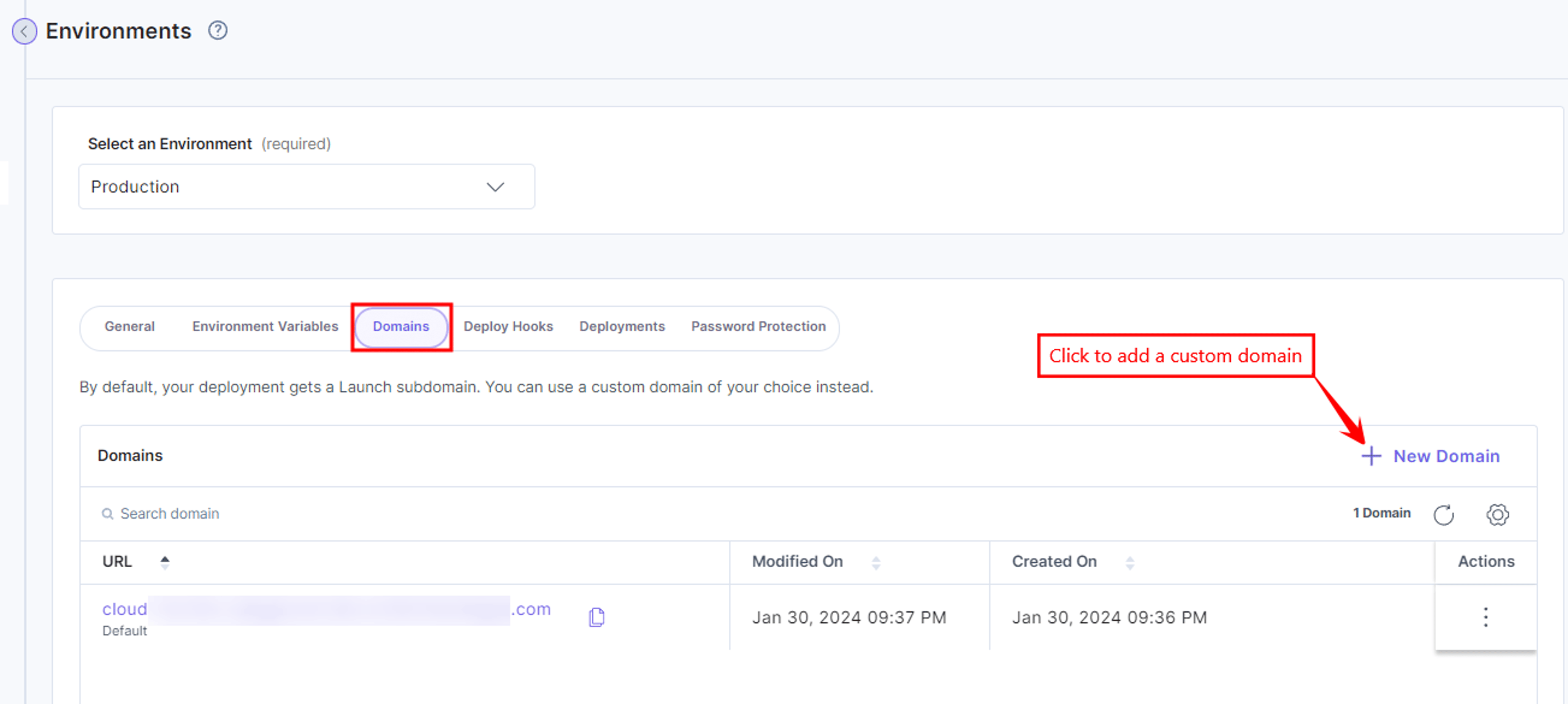The image size is (1568, 704).
Task: Switch to the General tab
Action: [130, 326]
